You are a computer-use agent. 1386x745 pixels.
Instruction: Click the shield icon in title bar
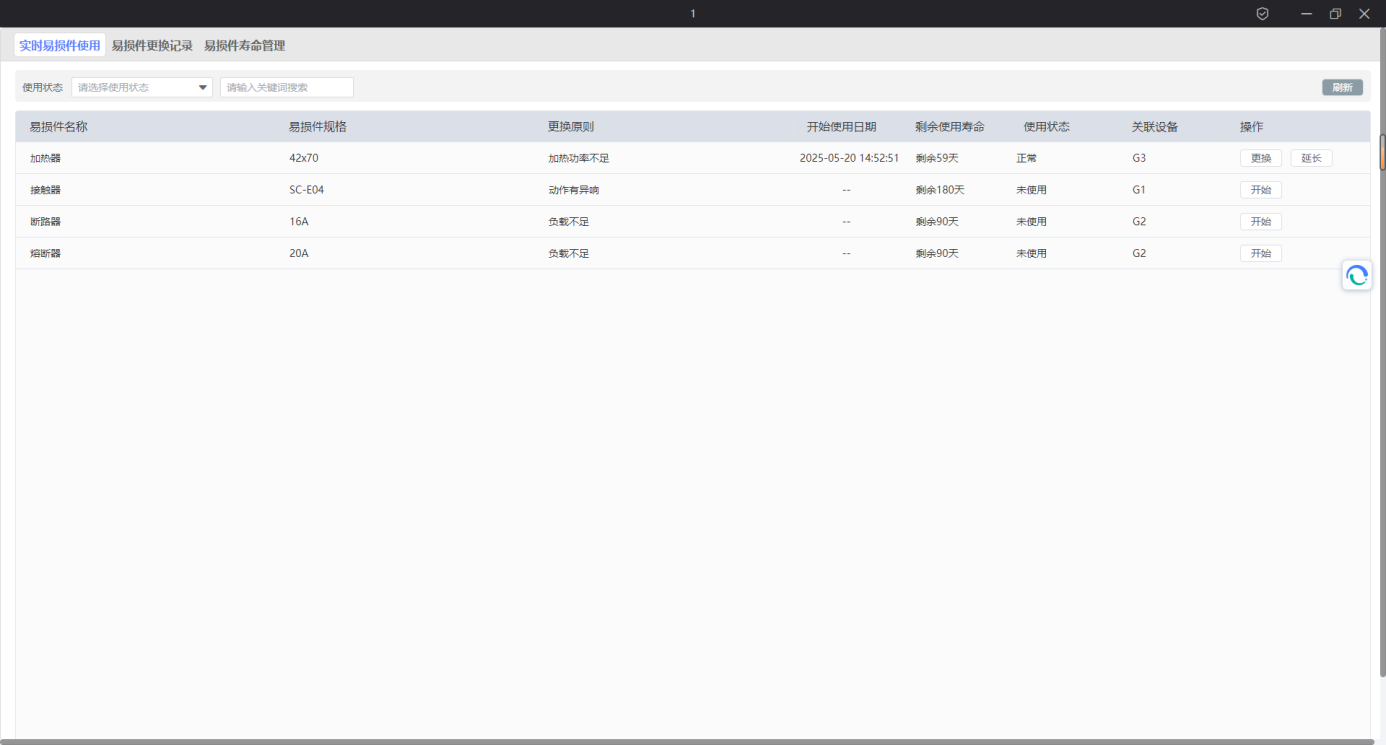[1262, 14]
